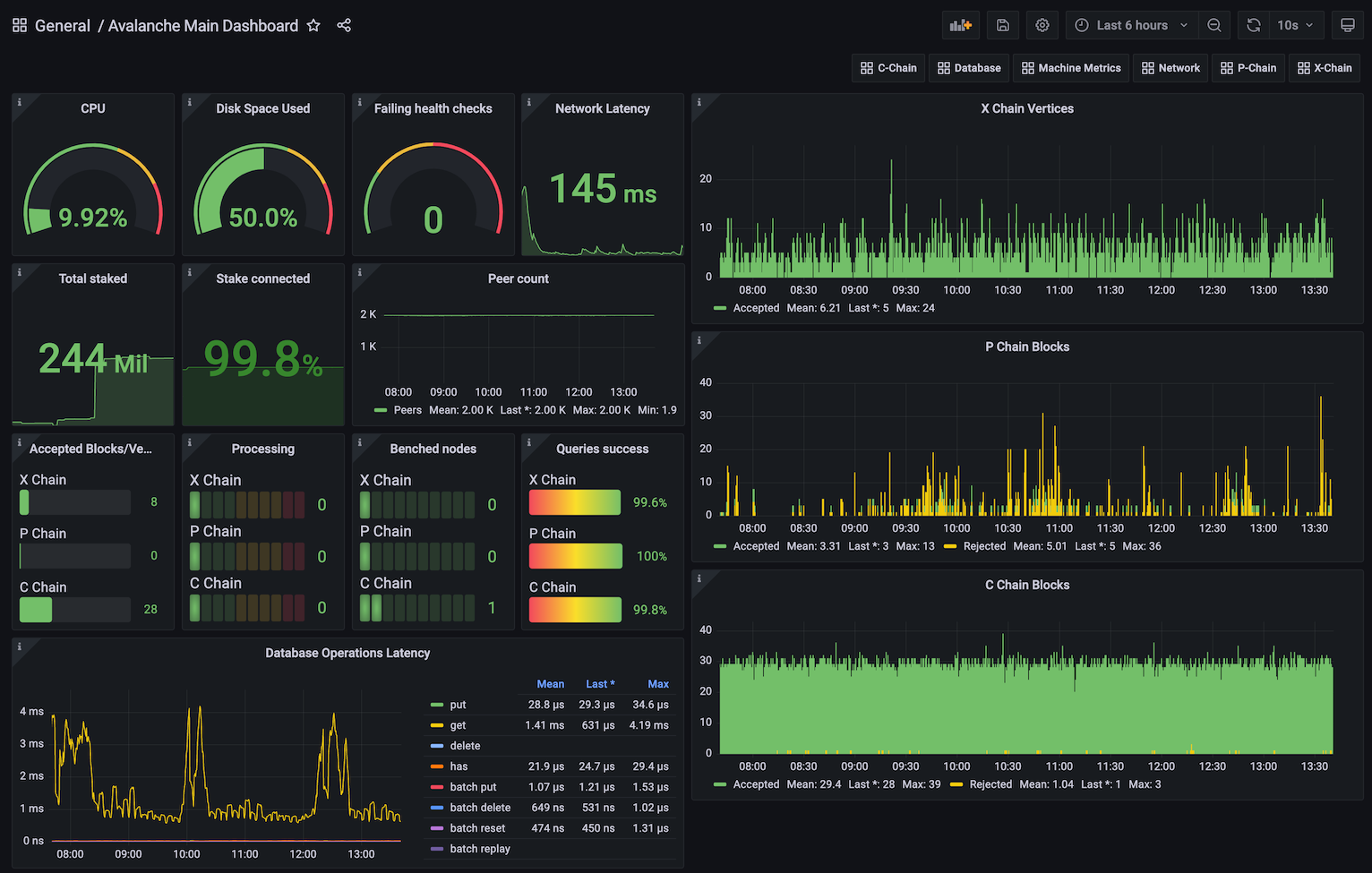Open the CPU panel title menu
The image size is (1372, 873).
92,108
